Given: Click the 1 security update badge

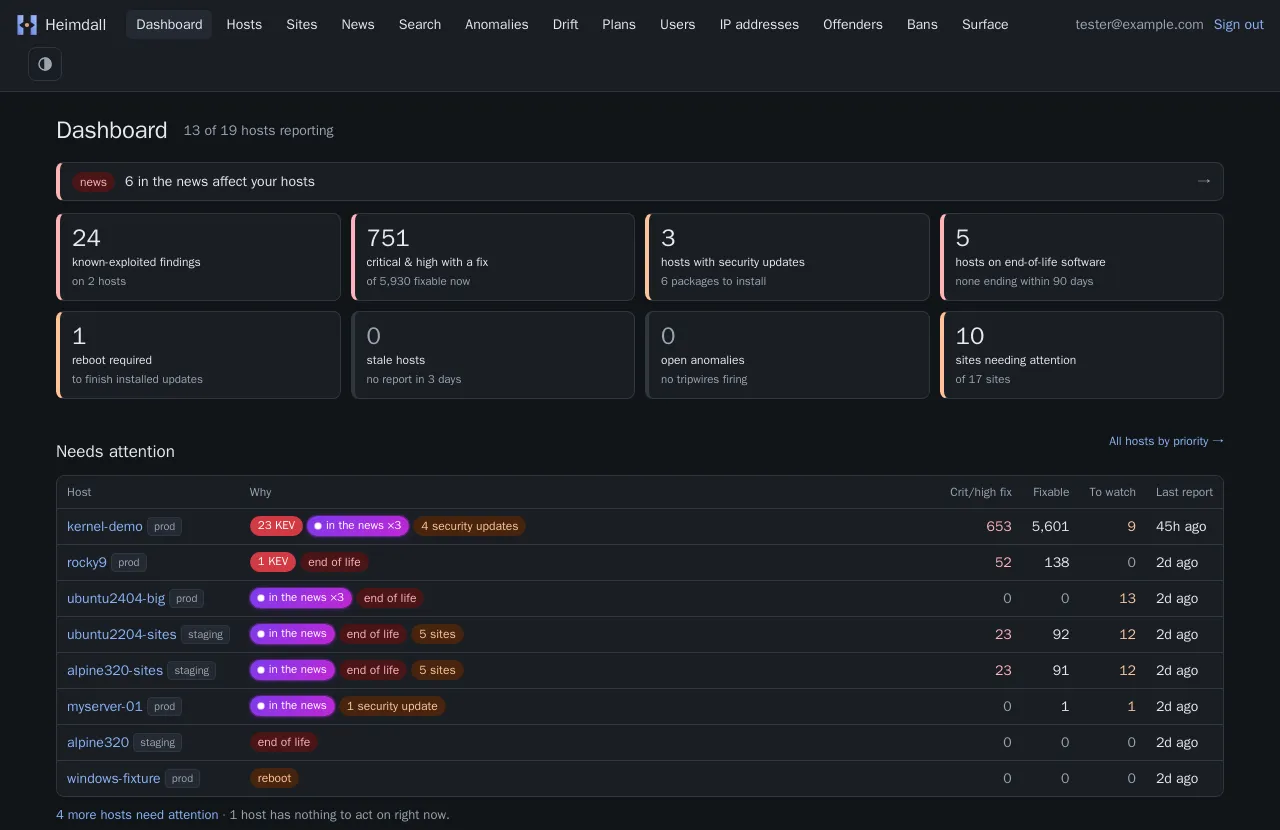Looking at the screenshot, I should 392,706.
